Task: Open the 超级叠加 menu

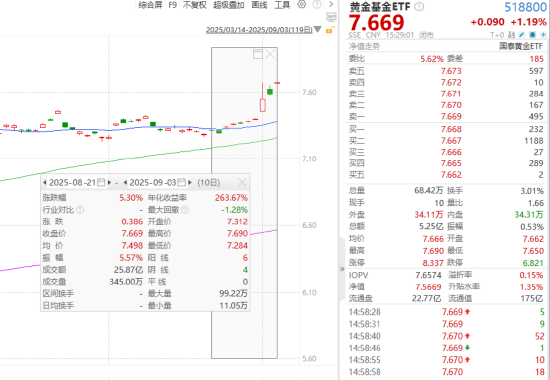Action: pos(228,5)
